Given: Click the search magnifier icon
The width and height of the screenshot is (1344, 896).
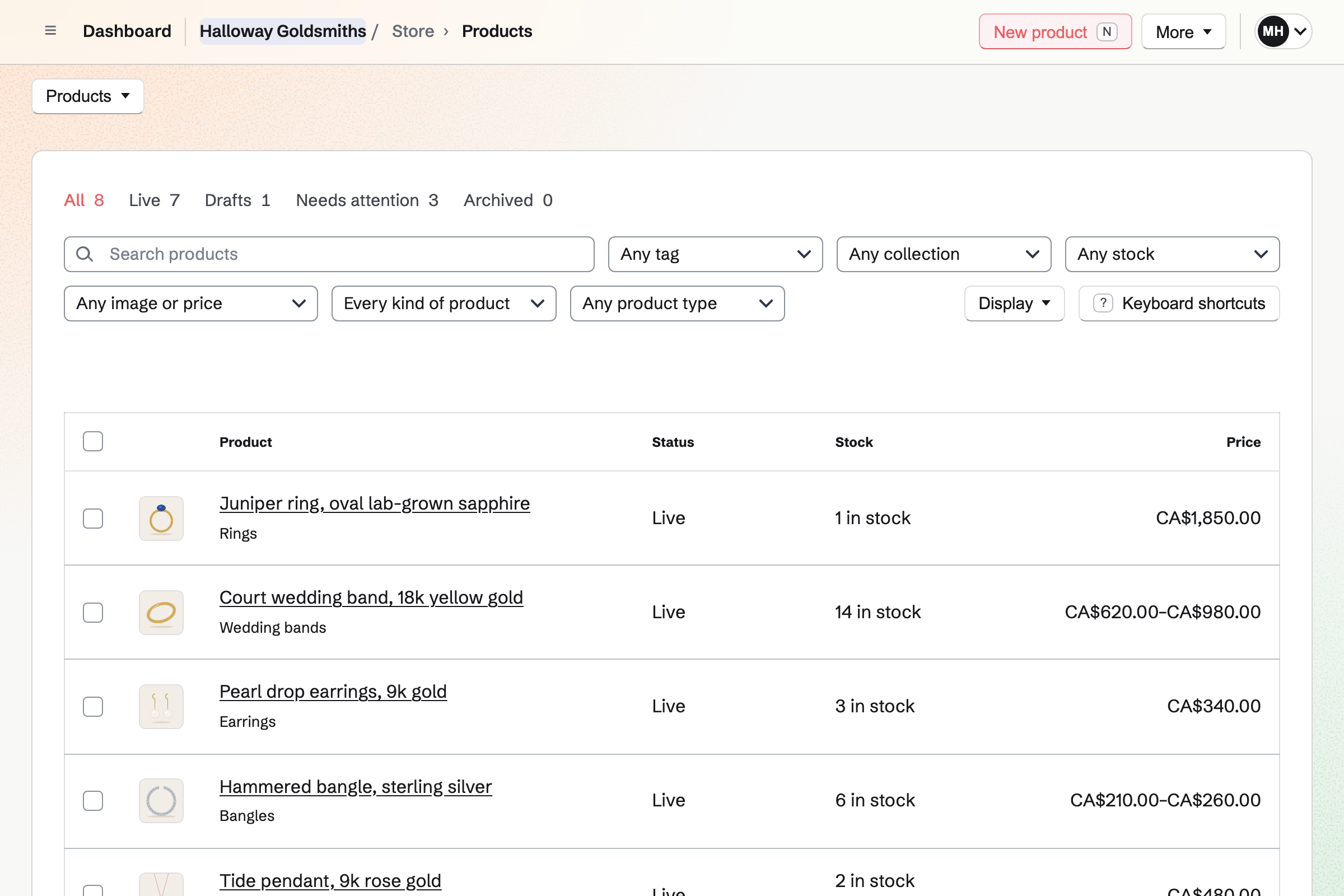Looking at the screenshot, I should pos(85,254).
